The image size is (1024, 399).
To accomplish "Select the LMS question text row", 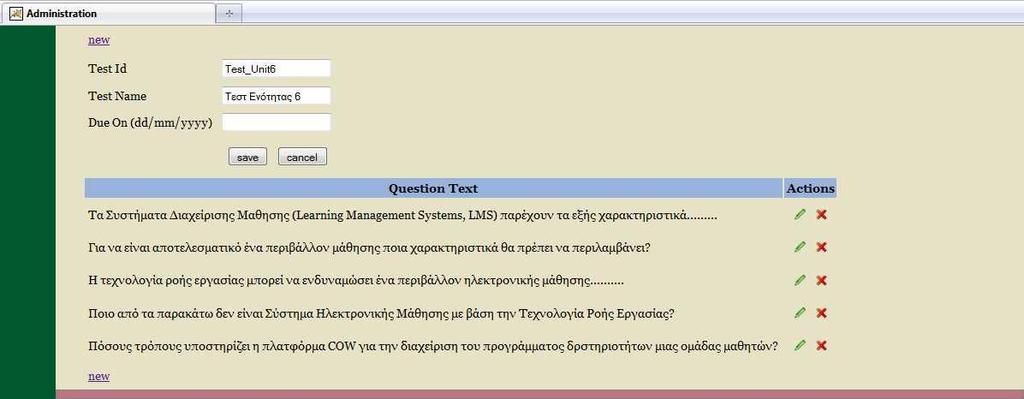I will pyautogui.click(x=402, y=215).
